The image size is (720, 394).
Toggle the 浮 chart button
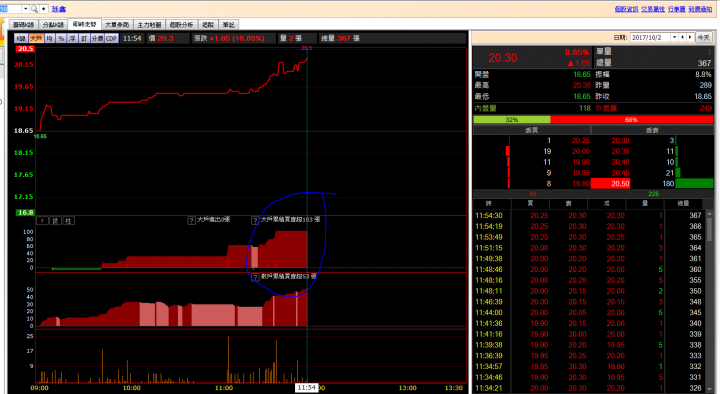[73, 39]
